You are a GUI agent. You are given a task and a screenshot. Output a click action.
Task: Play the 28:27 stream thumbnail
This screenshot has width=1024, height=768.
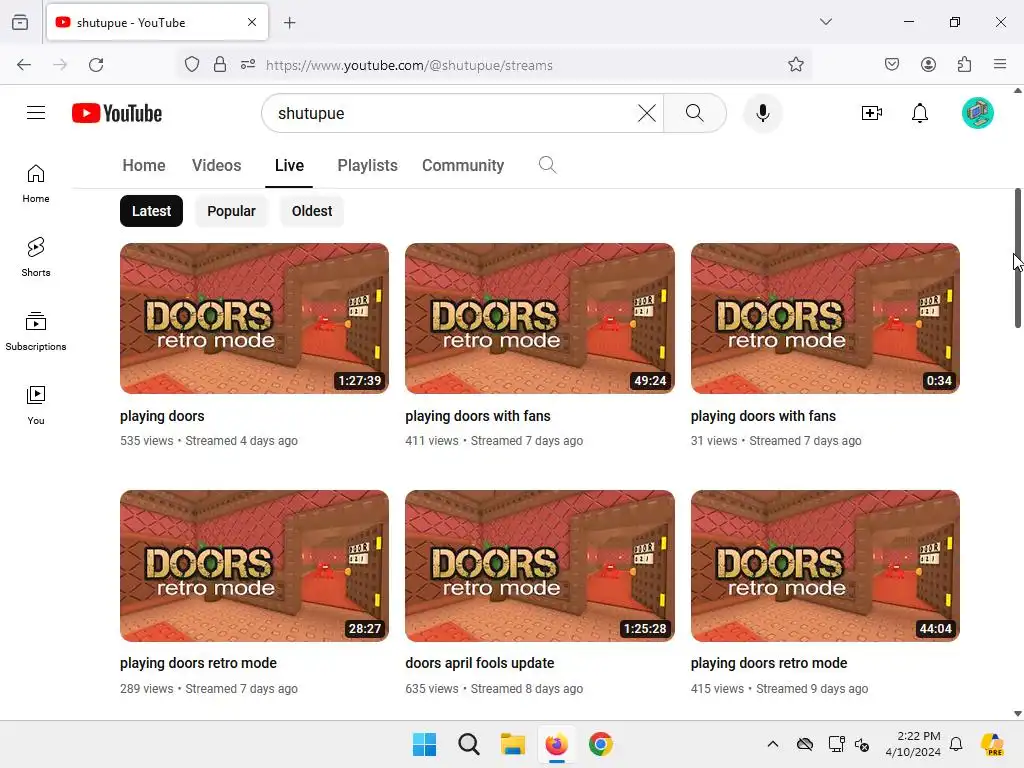click(254, 566)
